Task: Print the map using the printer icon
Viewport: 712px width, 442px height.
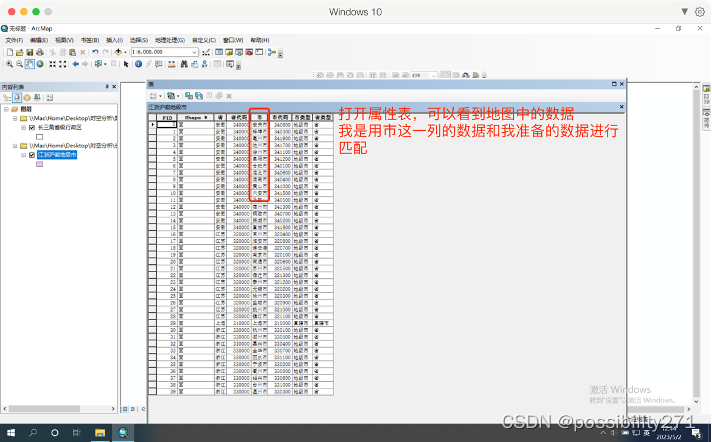Action: click(x=40, y=52)
